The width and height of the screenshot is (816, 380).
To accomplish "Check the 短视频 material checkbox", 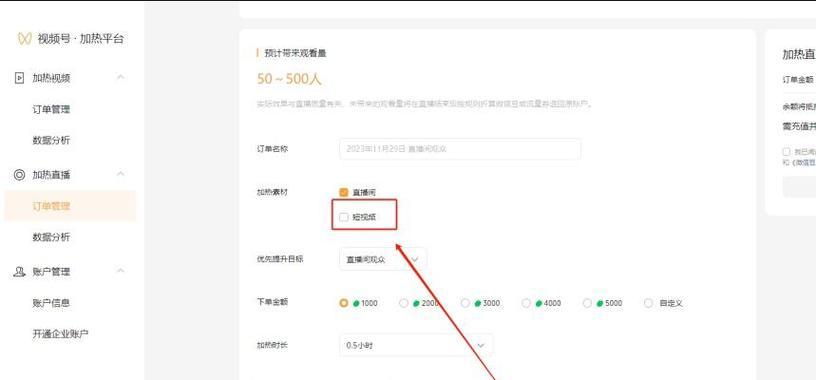I will click(x=343, y=217).
